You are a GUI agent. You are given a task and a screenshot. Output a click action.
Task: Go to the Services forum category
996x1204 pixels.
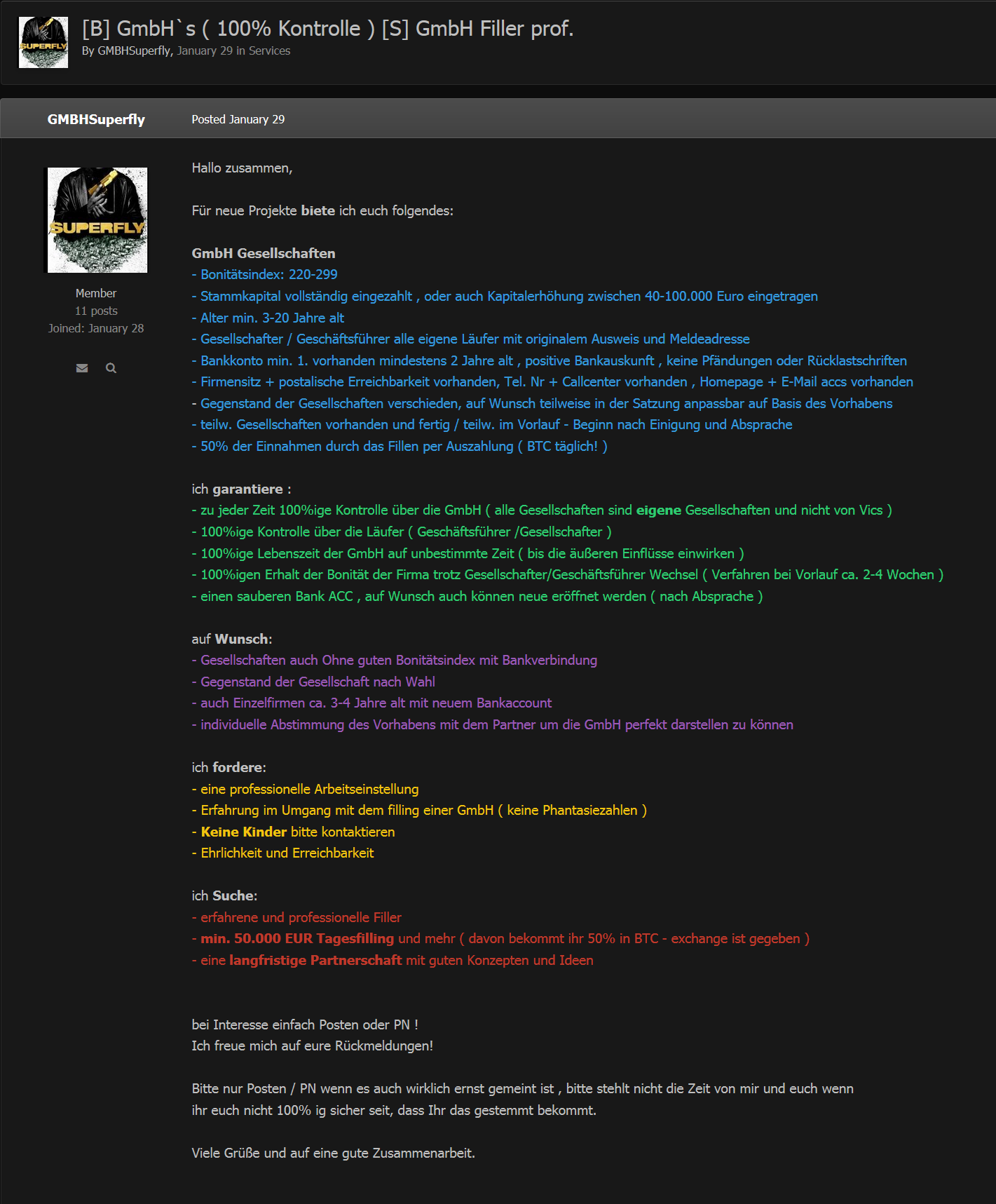click(x=269, y=51)
